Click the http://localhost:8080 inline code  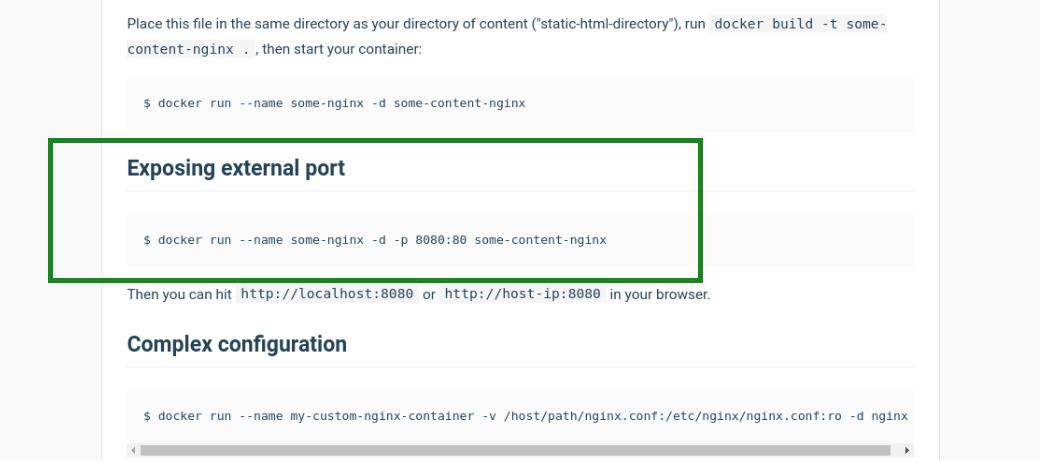pyautogui.click(x=327, y=294)
